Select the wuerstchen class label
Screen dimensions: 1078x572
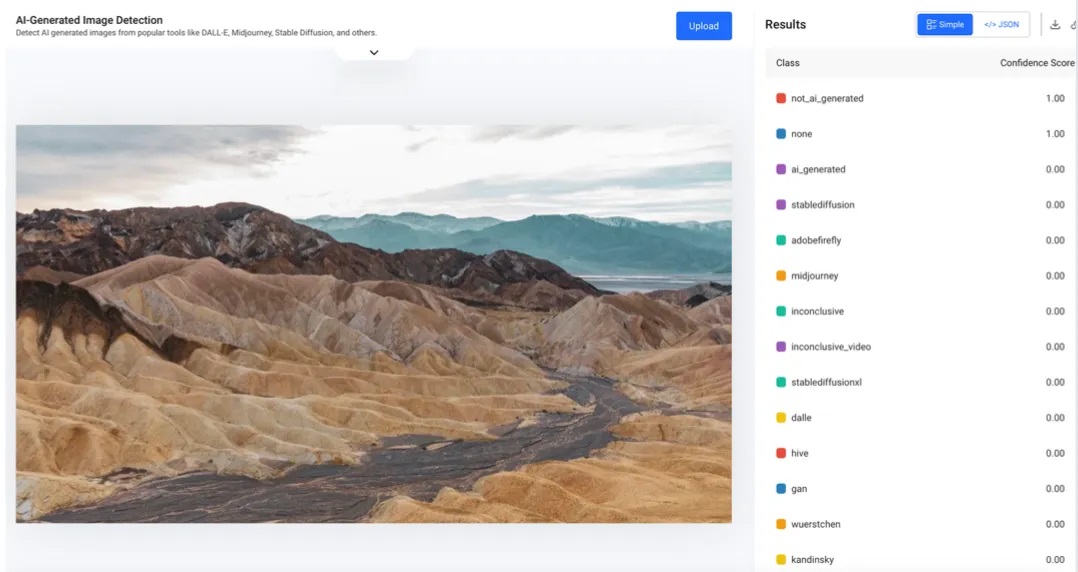(x=815, y=524)
